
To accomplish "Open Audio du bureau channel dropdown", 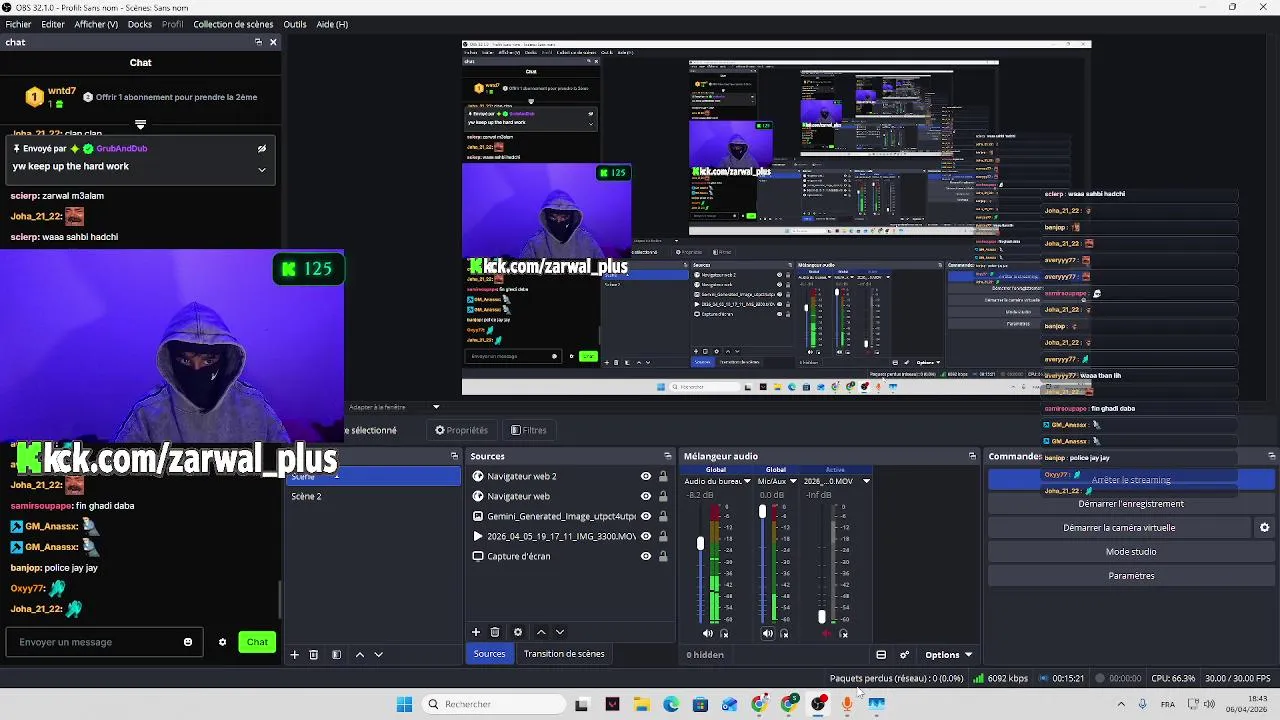I will click(746, 481).
